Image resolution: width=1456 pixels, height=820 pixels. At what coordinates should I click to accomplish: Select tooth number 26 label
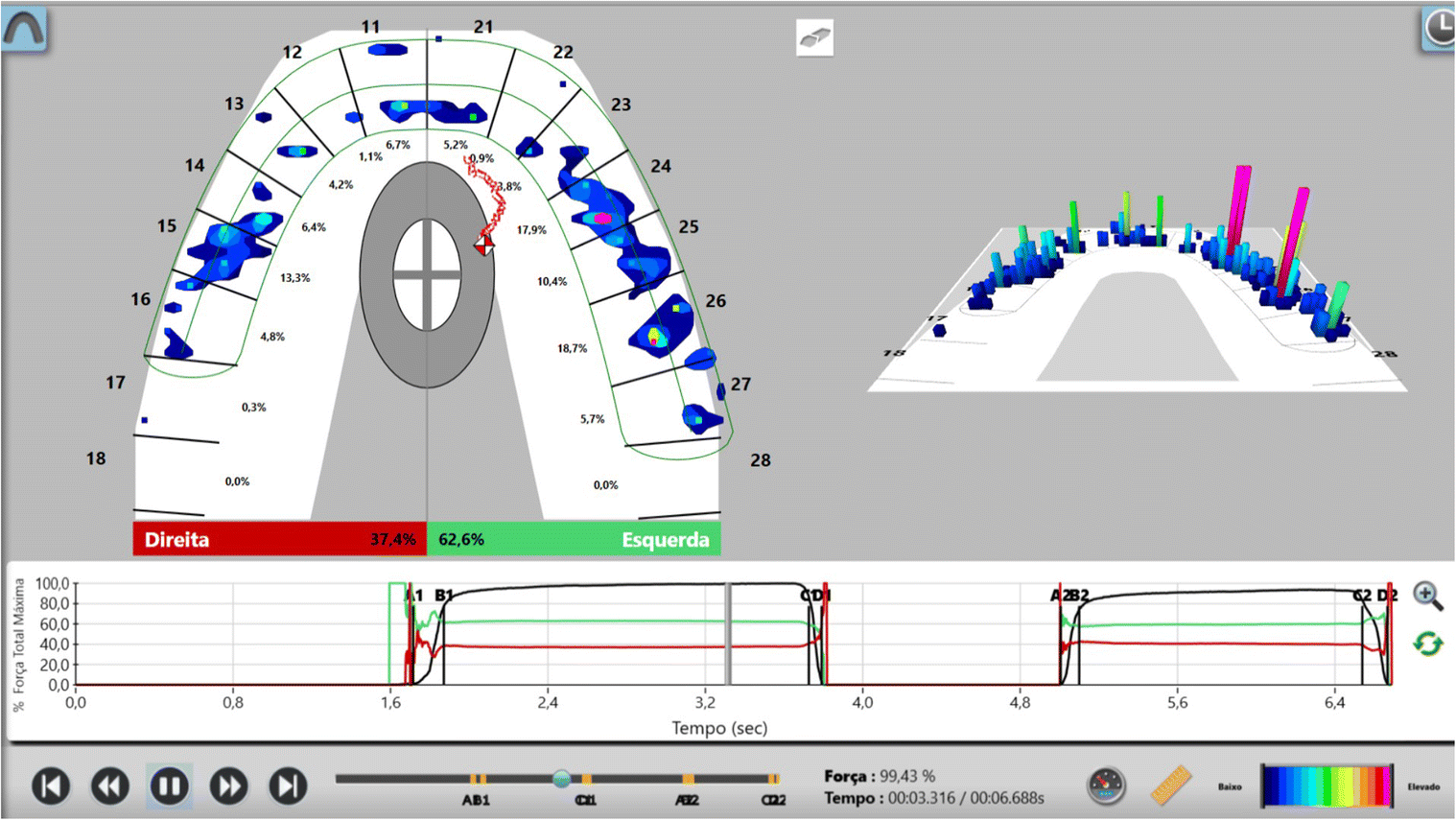[716, 301]
